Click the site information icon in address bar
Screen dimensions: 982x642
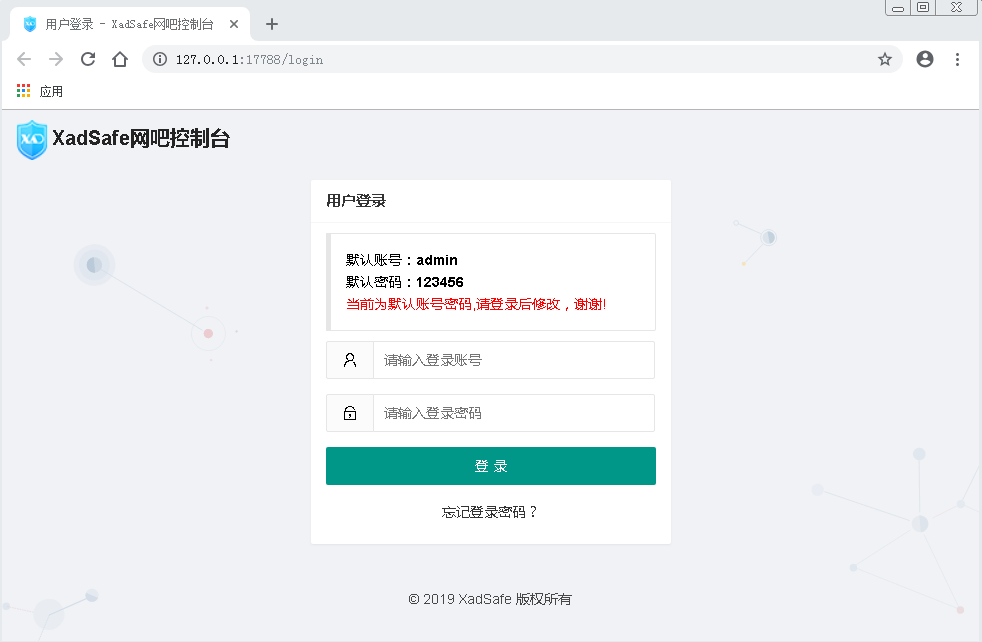(160, 60)
